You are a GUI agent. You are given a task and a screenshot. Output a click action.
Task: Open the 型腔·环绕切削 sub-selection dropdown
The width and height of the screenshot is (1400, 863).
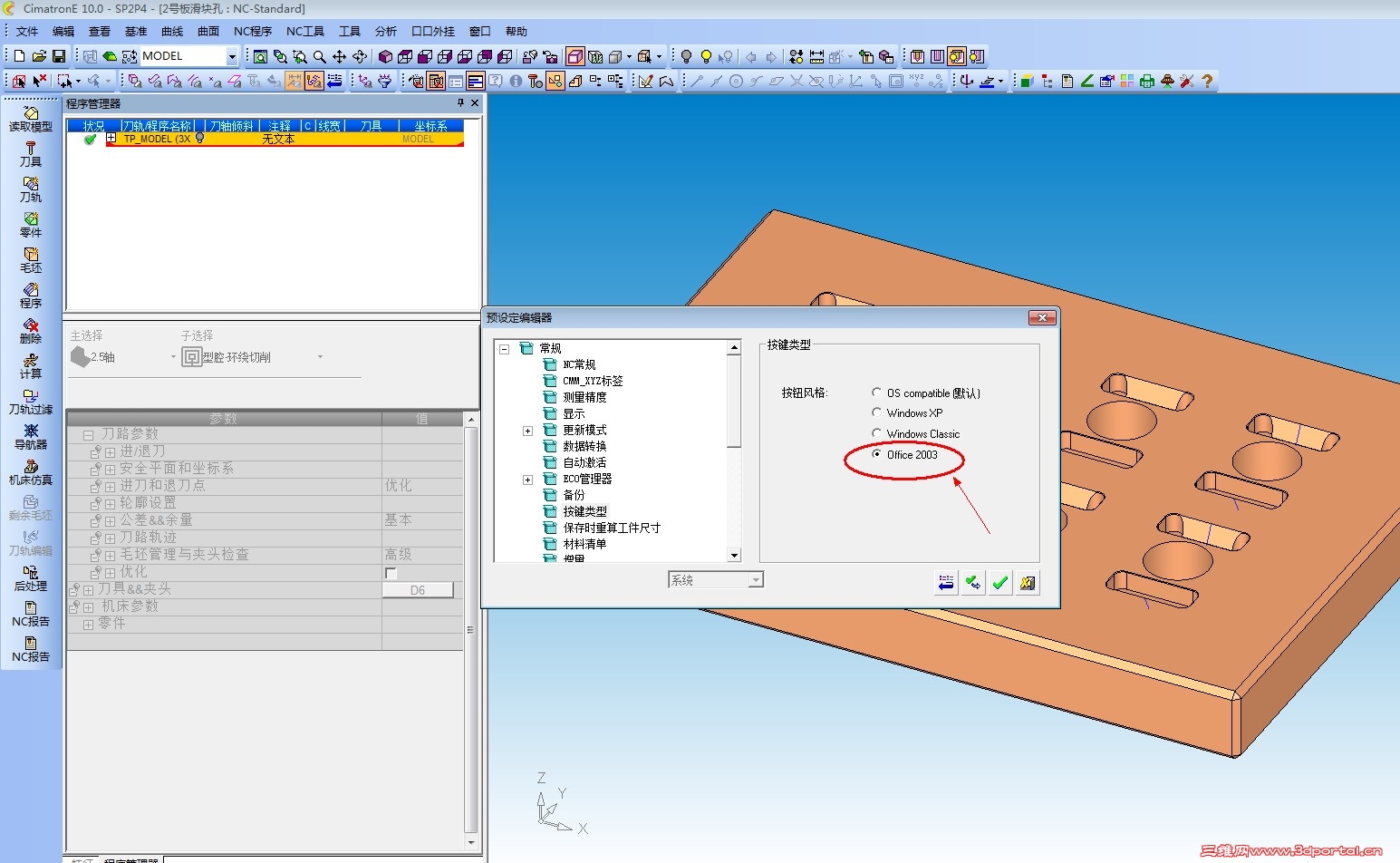pyautogui.click(x=320, y=357)
